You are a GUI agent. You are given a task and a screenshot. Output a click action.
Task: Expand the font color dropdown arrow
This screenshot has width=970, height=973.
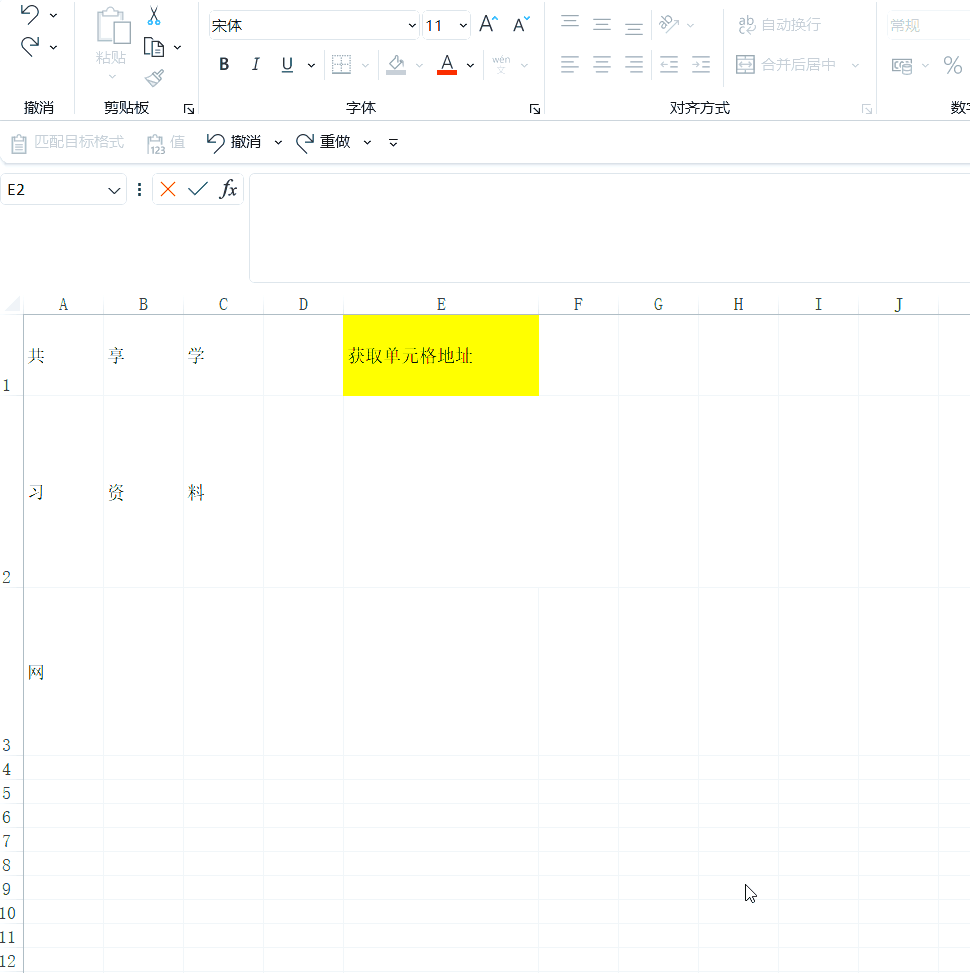[470, 65]
